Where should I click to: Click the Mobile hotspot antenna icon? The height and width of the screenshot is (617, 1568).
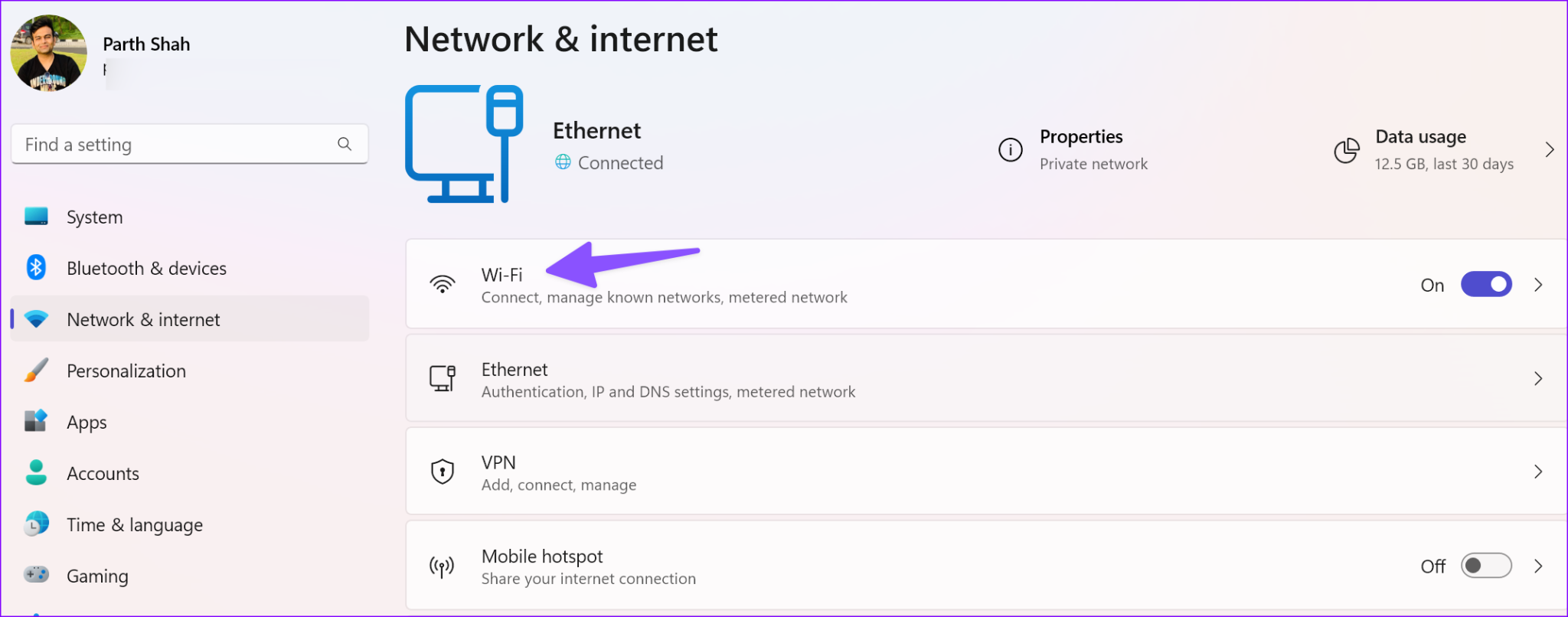pos(441,566)
